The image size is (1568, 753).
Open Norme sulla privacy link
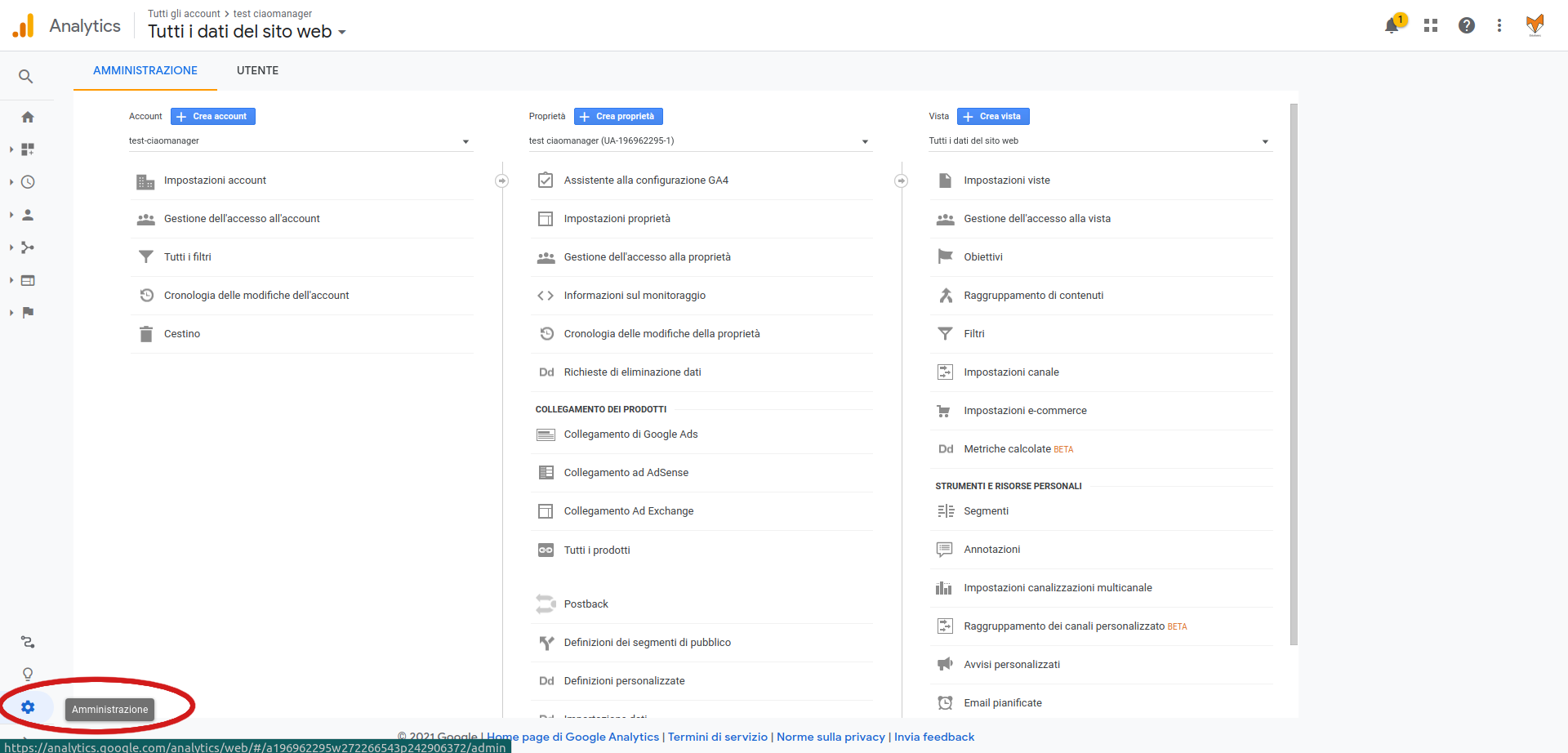(x=831, y=737)
